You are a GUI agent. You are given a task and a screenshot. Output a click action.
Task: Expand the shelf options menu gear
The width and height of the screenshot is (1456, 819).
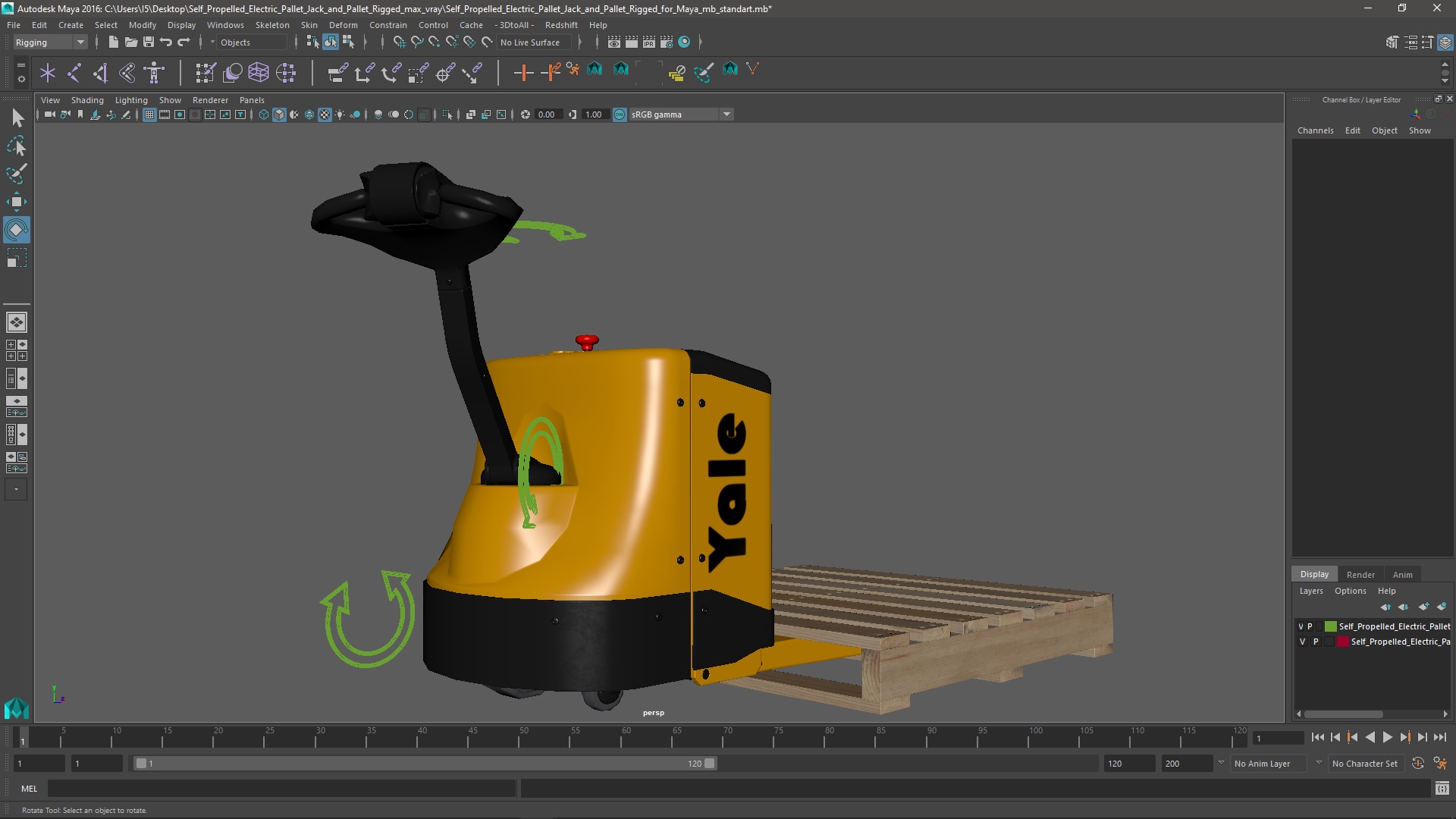[x=21, y=79]
